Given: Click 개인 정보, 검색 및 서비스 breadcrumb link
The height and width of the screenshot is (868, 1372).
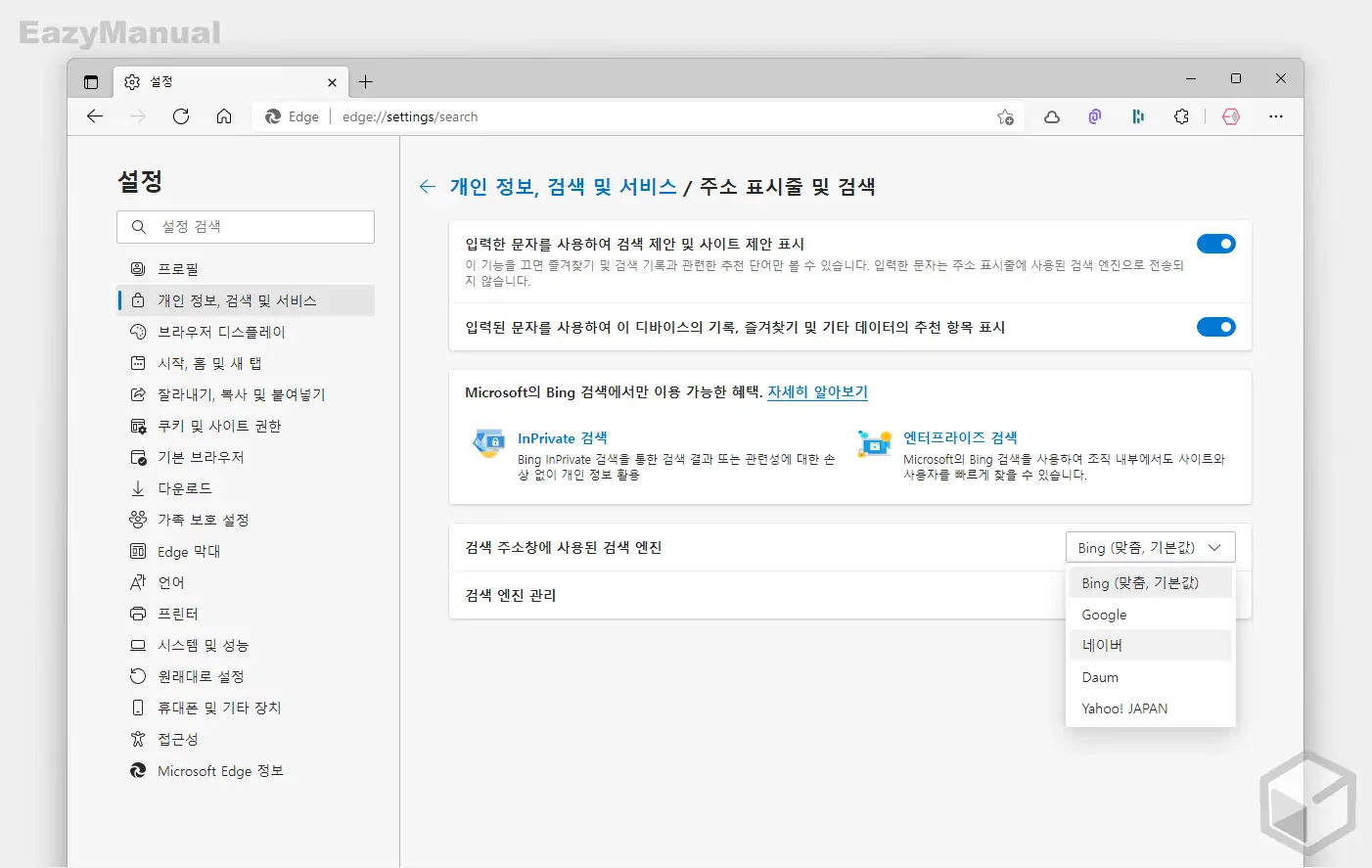Looking at the screenshot, I should pos(563,187).
